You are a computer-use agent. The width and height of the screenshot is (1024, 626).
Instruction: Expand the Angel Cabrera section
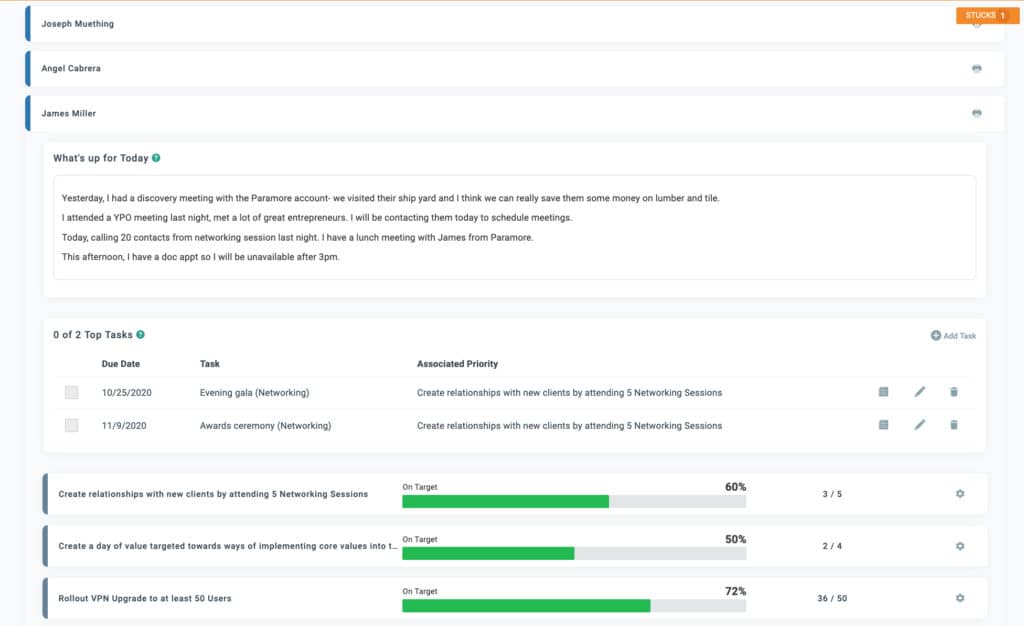pos(71,69)
